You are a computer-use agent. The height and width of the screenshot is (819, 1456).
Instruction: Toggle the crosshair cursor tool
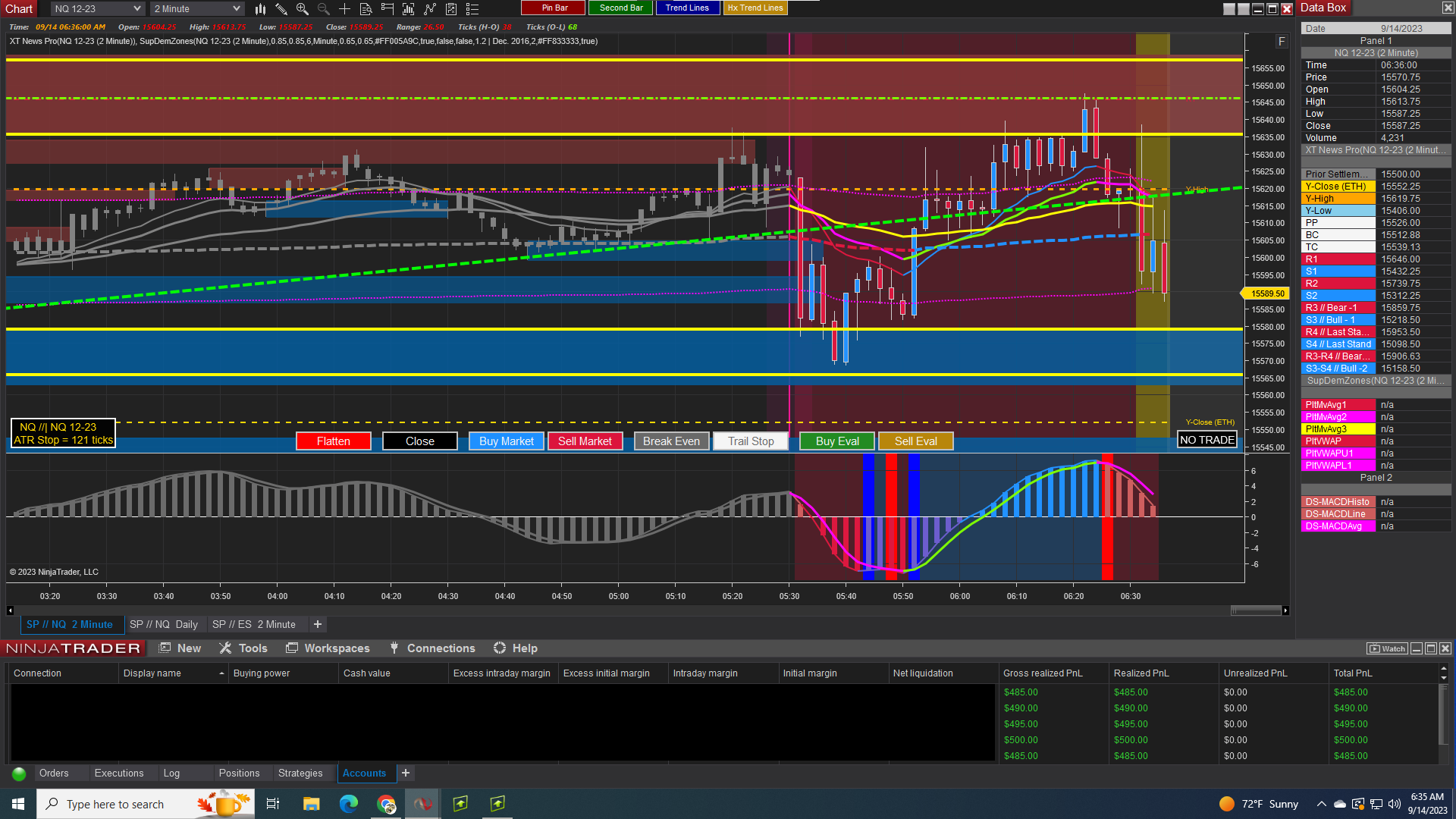345,8
